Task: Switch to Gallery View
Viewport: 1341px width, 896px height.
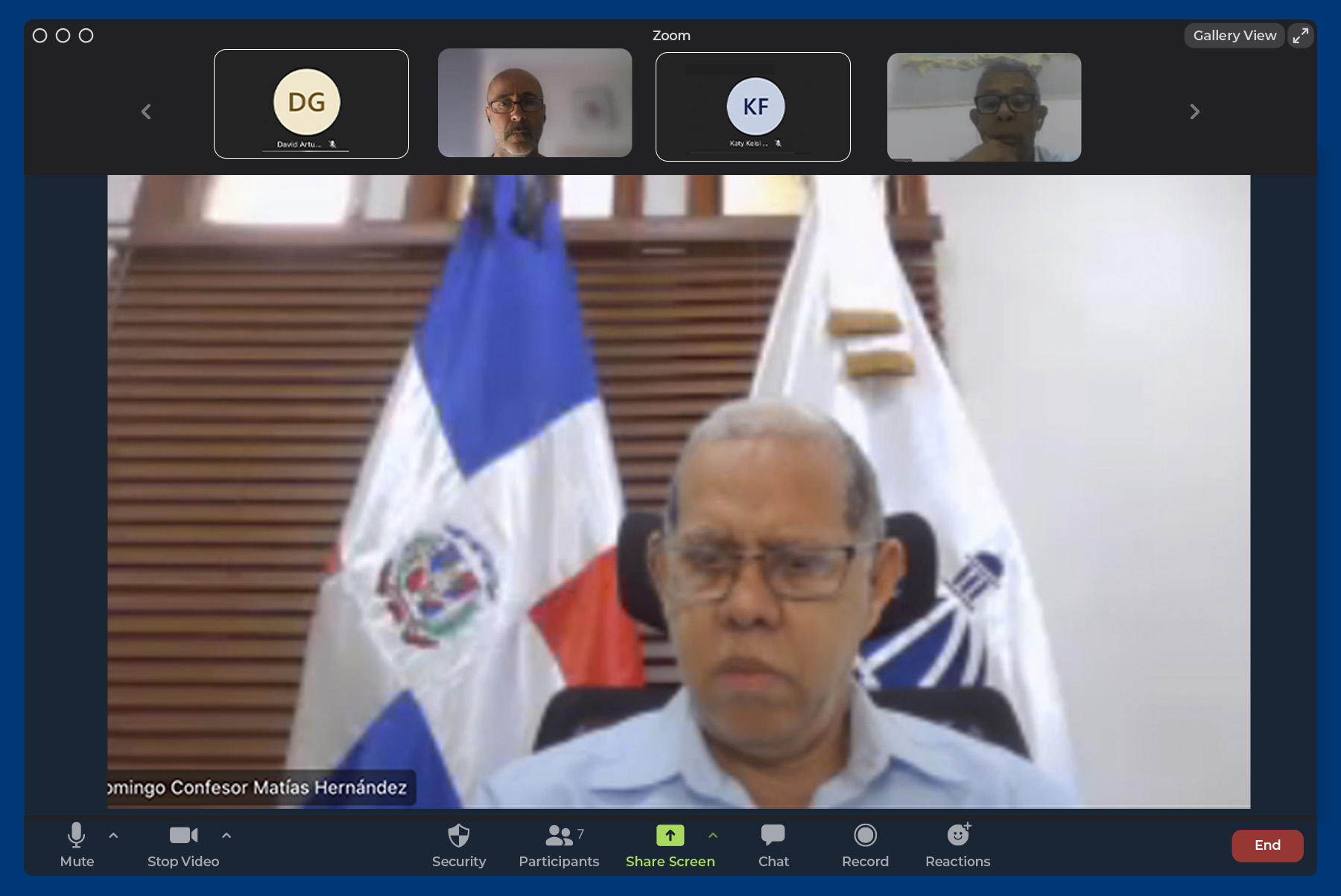Action: [1234, 36]
